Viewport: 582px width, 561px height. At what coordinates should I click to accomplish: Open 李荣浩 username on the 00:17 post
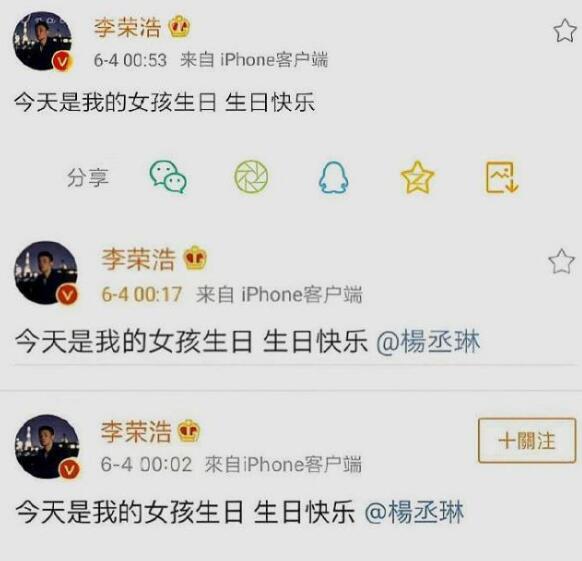[138, 259]
